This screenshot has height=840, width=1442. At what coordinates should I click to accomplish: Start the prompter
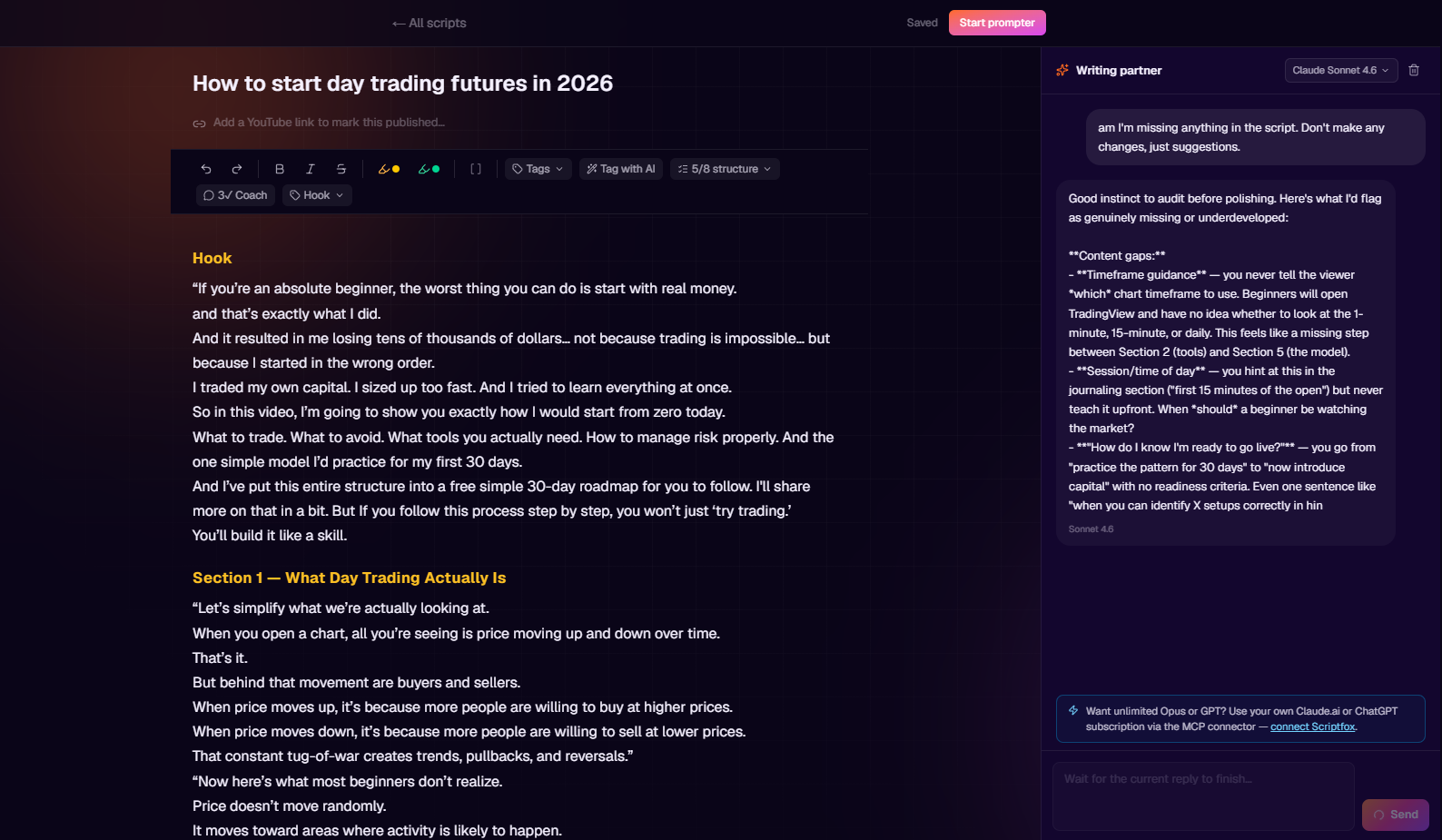pos(997,23)
